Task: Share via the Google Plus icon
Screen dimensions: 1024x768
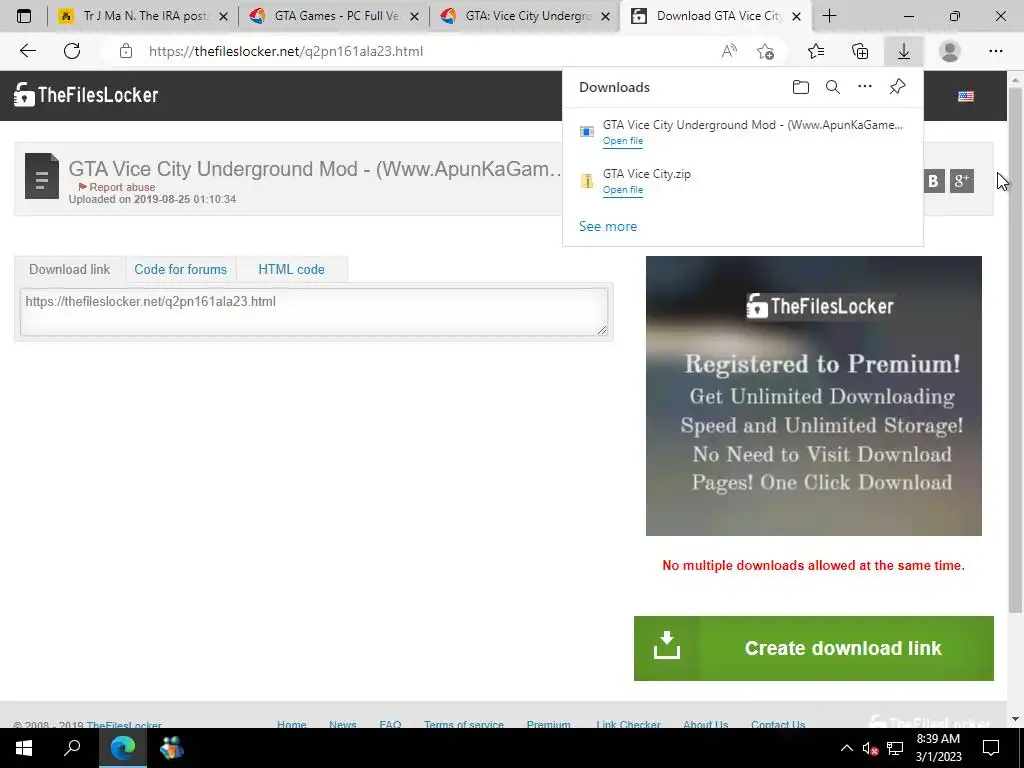Action: [961, 181]
